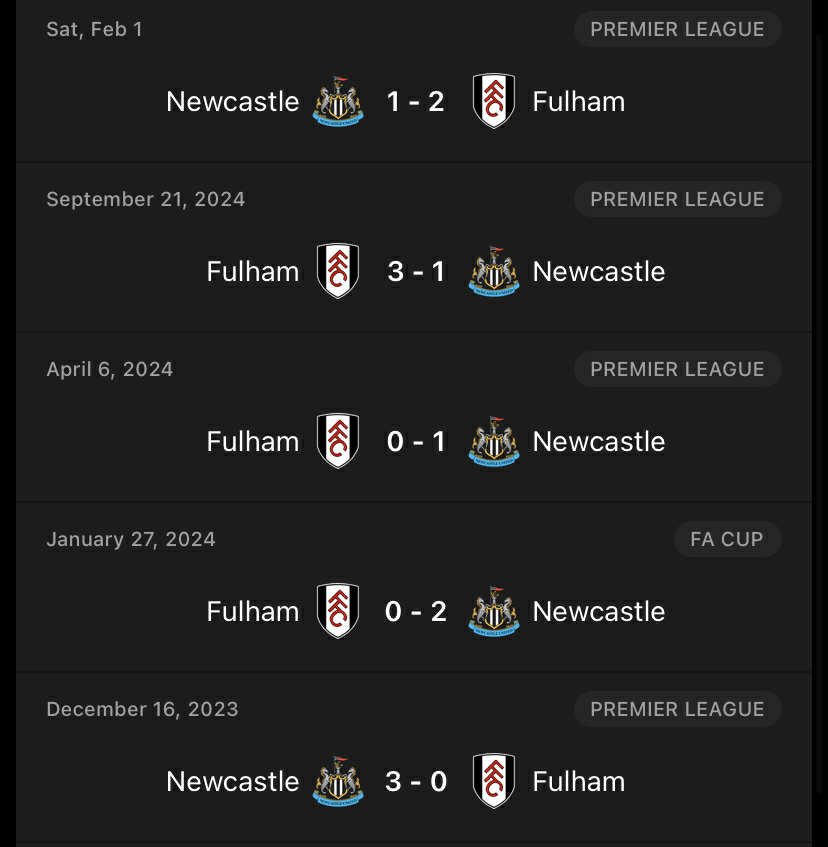Click Newcastle crest in the FA Cup match
The width and height of the screenshot is (828, 847).
click(494, 611)
